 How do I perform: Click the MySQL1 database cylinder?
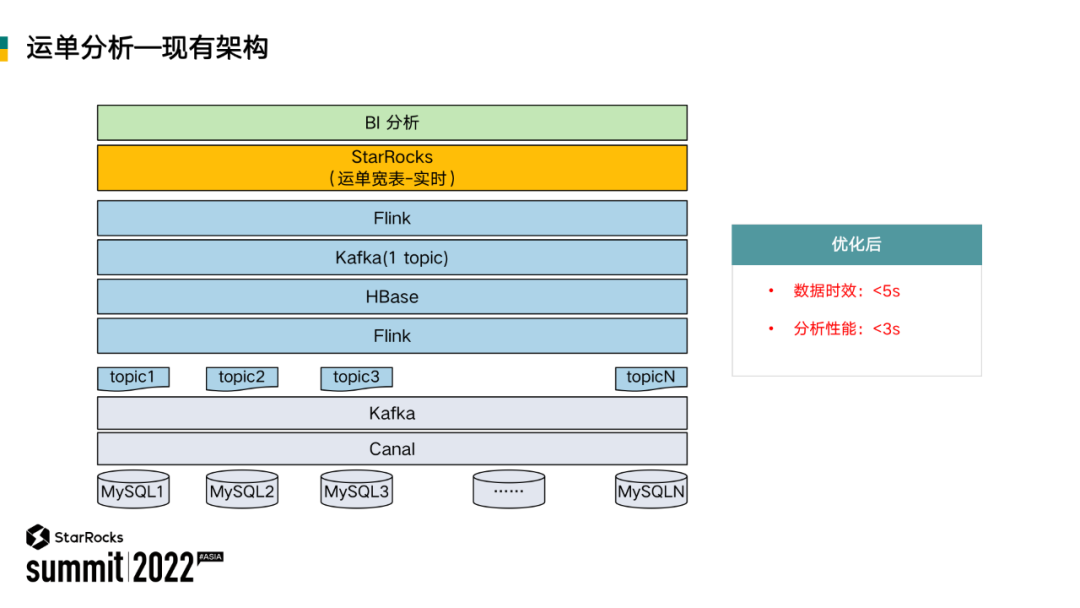pos(133,490)
